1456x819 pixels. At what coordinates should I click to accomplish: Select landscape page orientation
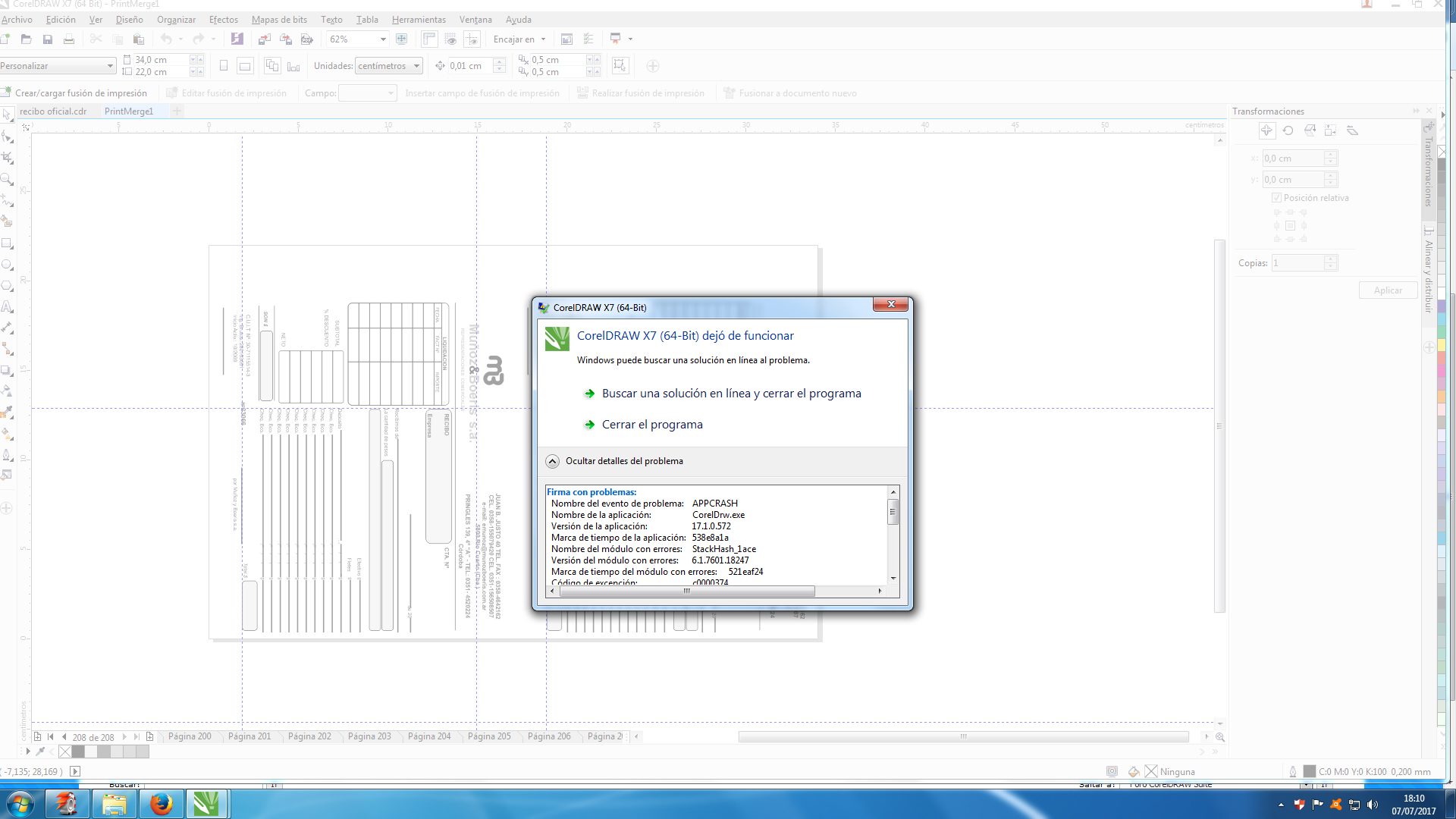pyautogui.click(x=245, y=66)
